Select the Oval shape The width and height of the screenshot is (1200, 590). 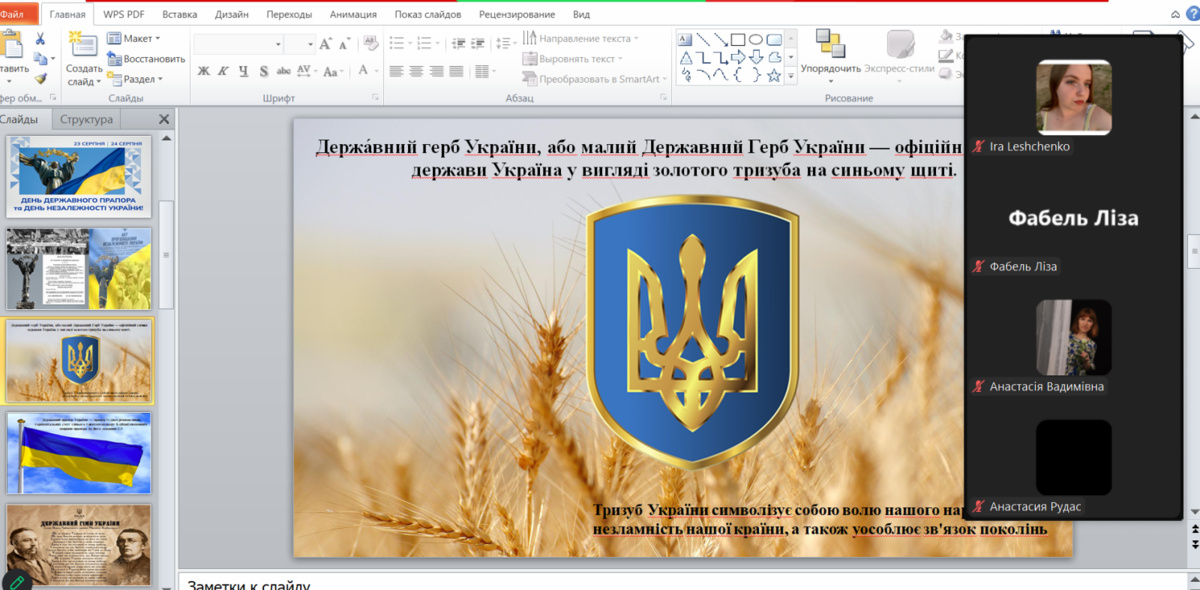click(x=756, y=39)
